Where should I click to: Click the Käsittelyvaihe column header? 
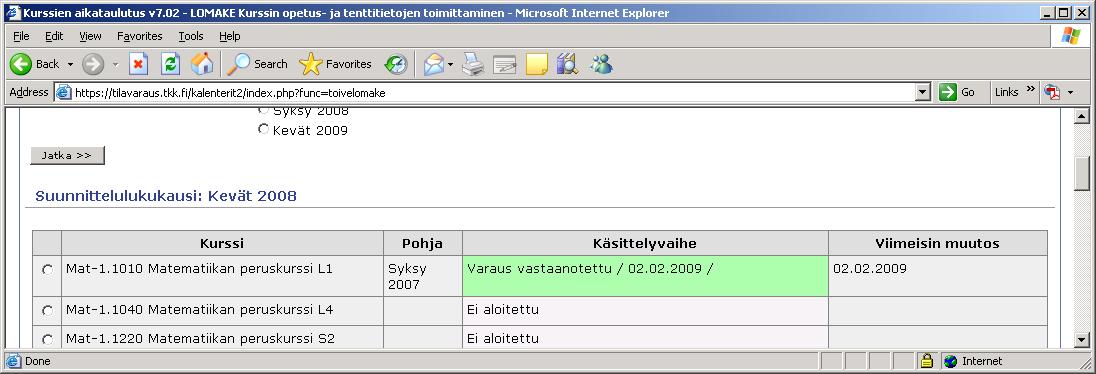645,243
